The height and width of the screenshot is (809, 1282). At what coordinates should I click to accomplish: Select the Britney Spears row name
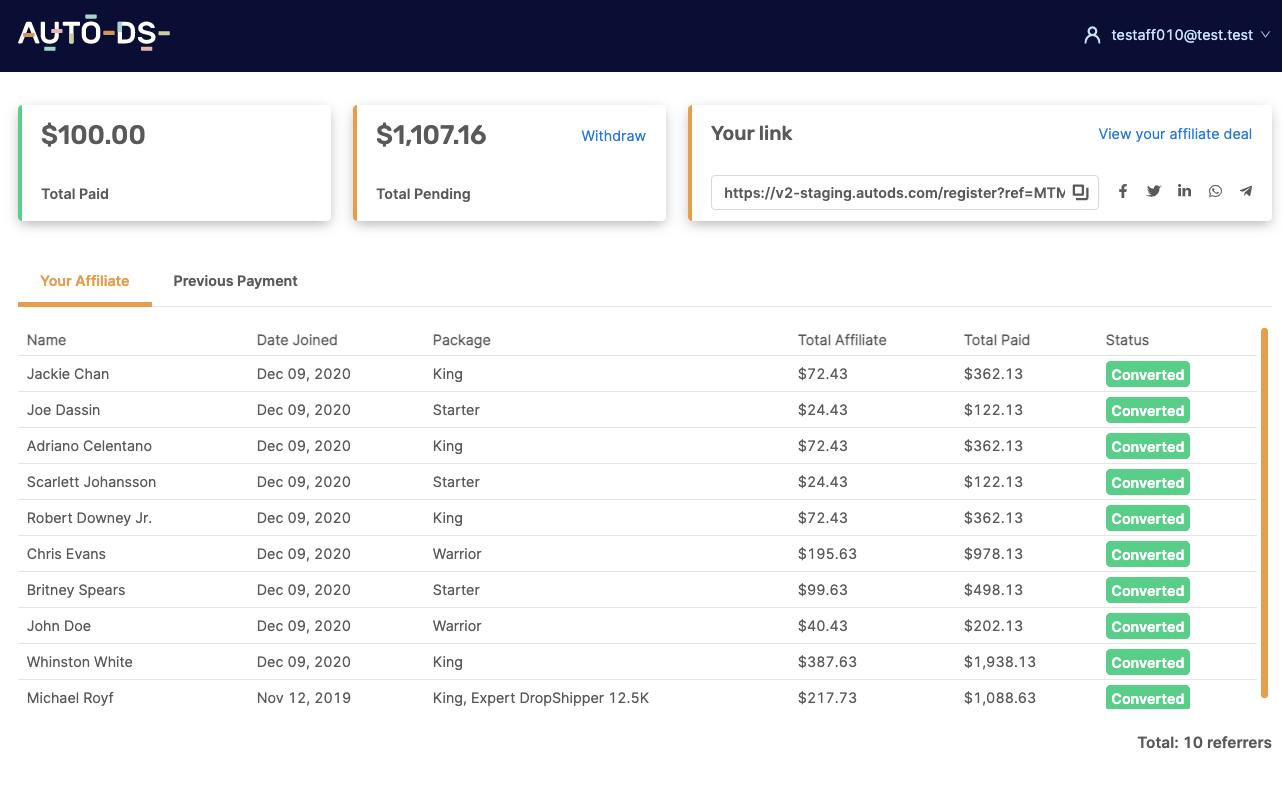pyautogui.click(x=76, y=590)
